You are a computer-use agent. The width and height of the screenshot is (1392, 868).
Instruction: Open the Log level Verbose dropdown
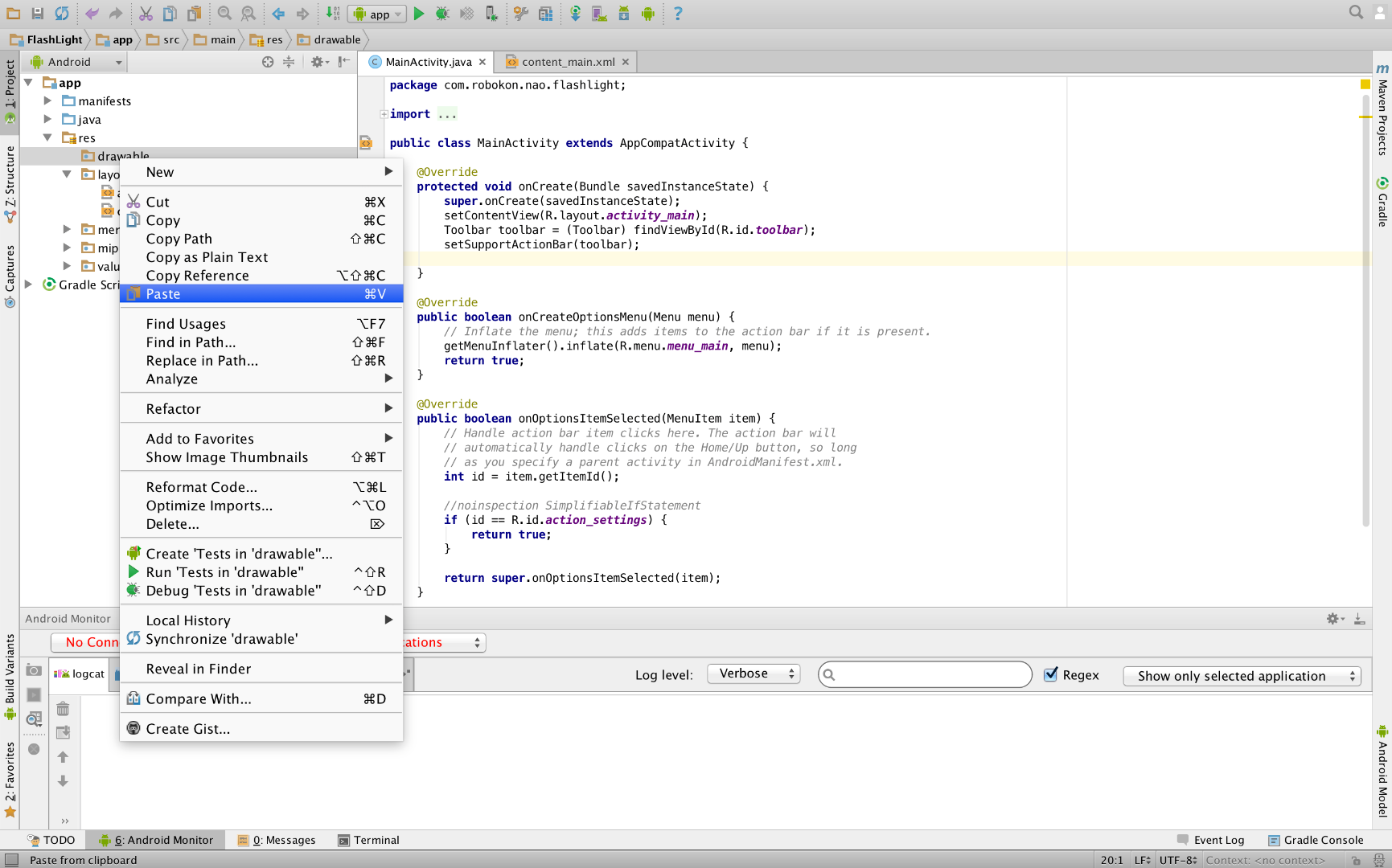click(753, 674)
